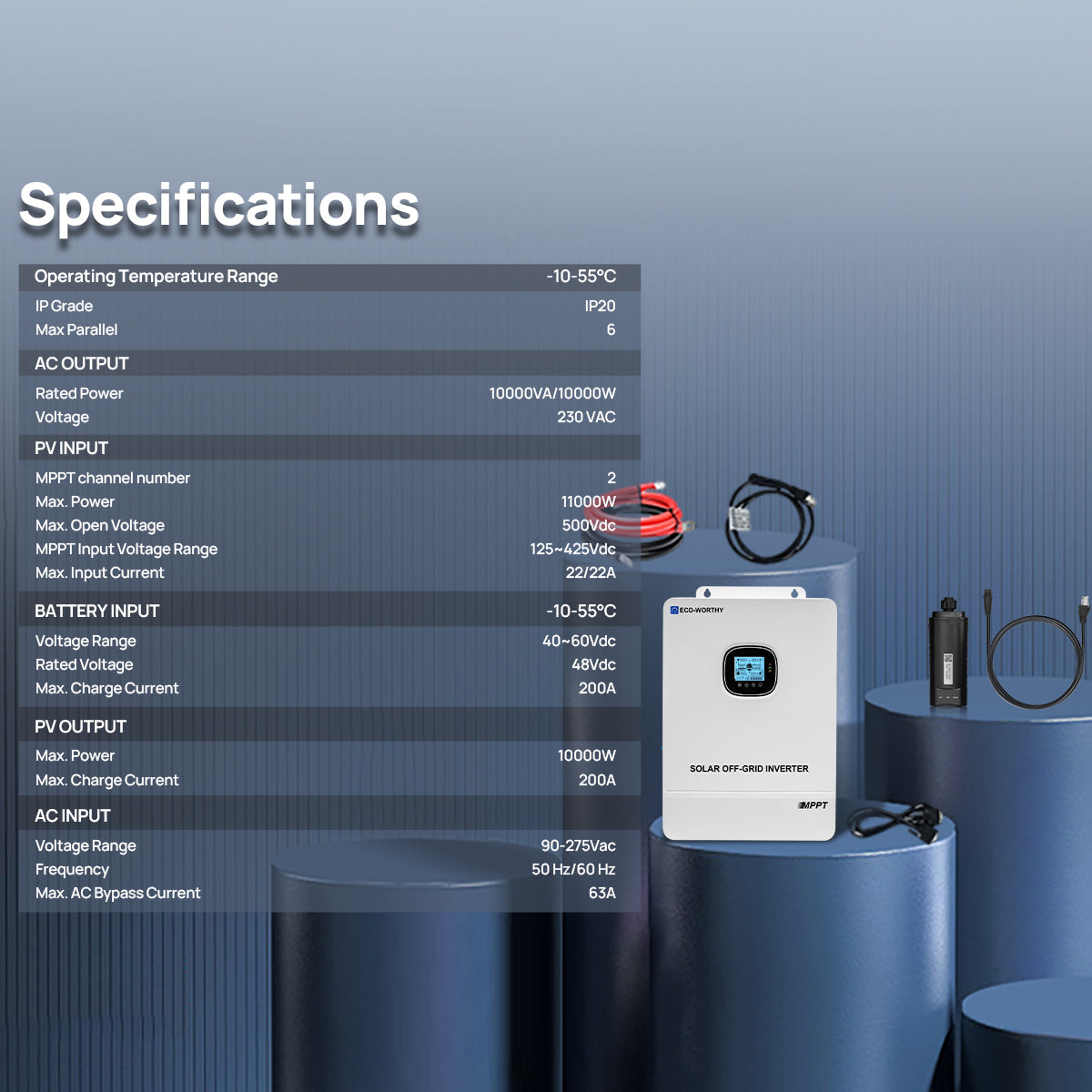Select the Frequency label
The image size is (1092, 1092).
click(x=72, y=869)
